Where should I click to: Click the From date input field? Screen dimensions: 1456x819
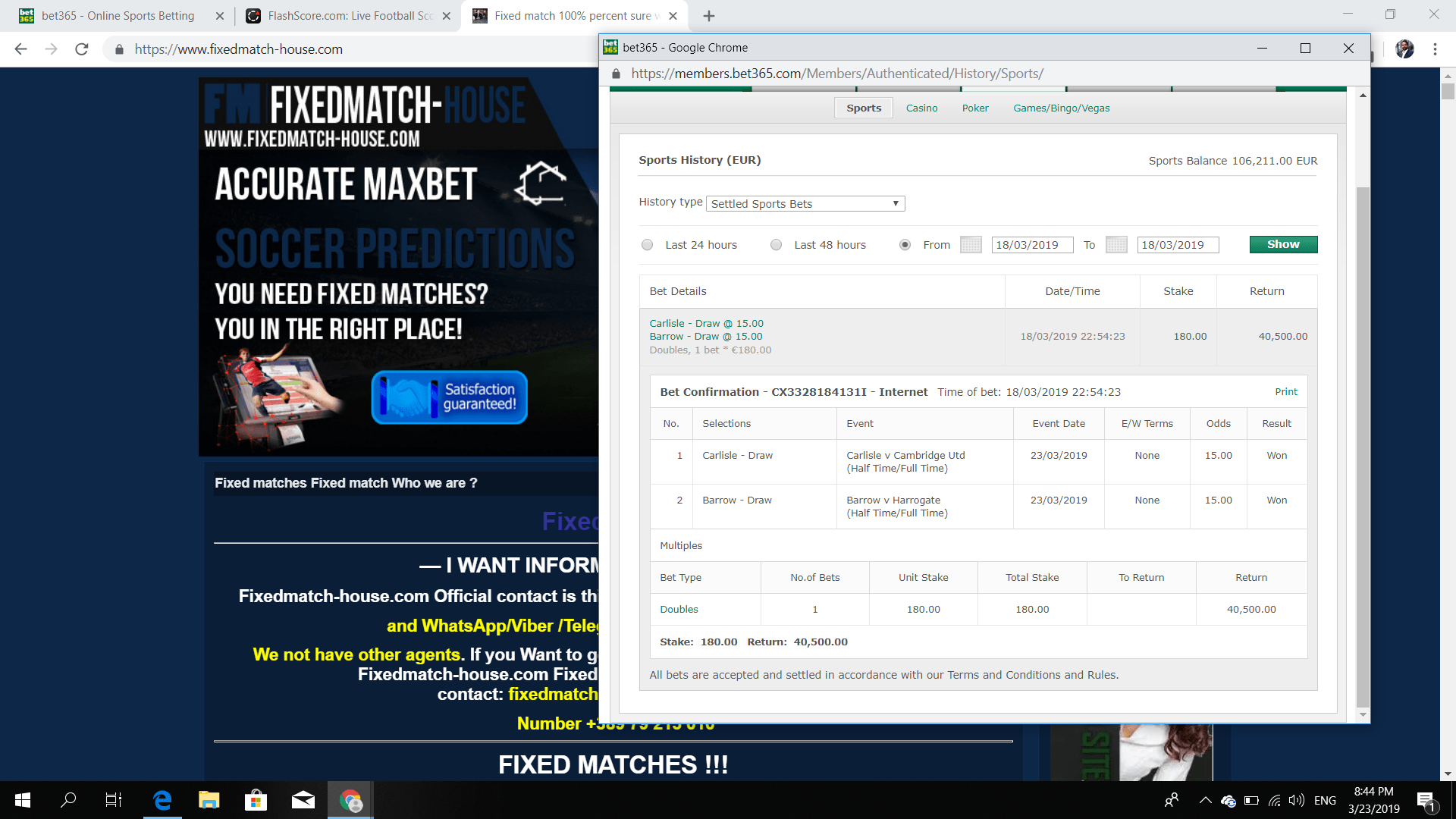(x=1032, y=245)
